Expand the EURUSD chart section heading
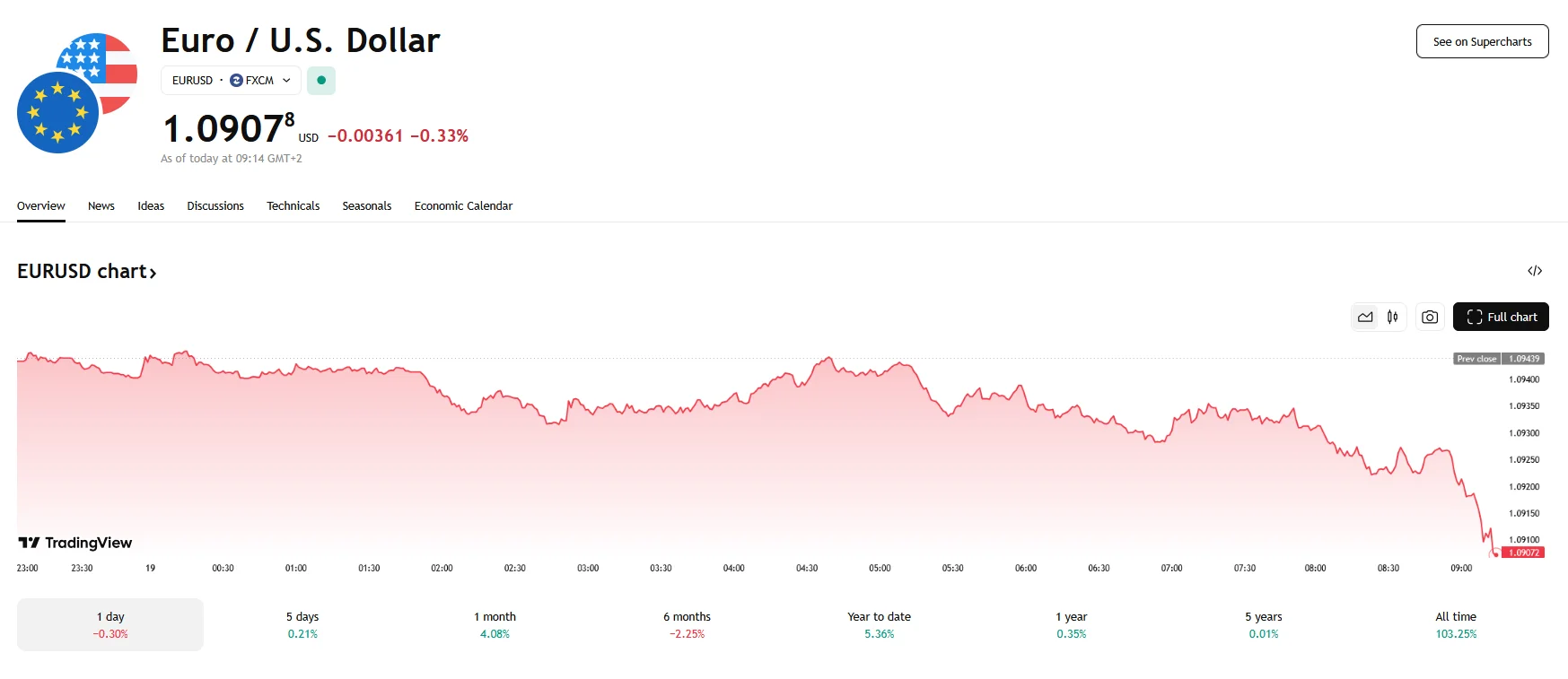The image size is (1568, 679). [x=87, y=271]
